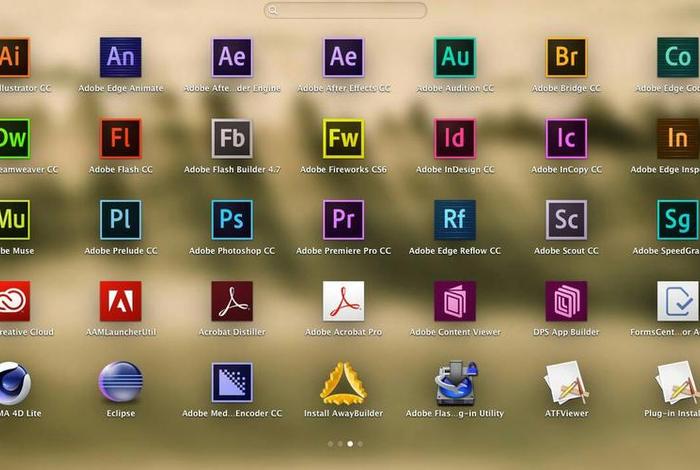This screenshot has width=700, height=470.
Task: Open CINEMA 4D Lite
Action: tap(14, 383)
